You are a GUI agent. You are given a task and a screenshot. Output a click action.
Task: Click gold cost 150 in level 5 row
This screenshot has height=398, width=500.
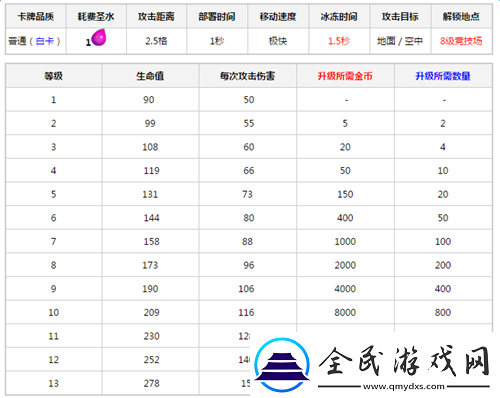pyautogui.click(x=345, y=194)
